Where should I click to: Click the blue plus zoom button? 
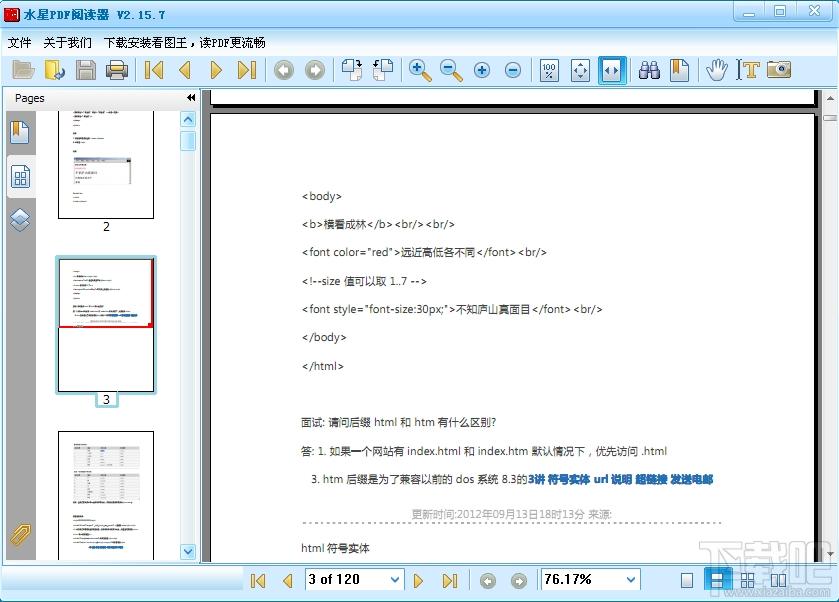[482, 70]
